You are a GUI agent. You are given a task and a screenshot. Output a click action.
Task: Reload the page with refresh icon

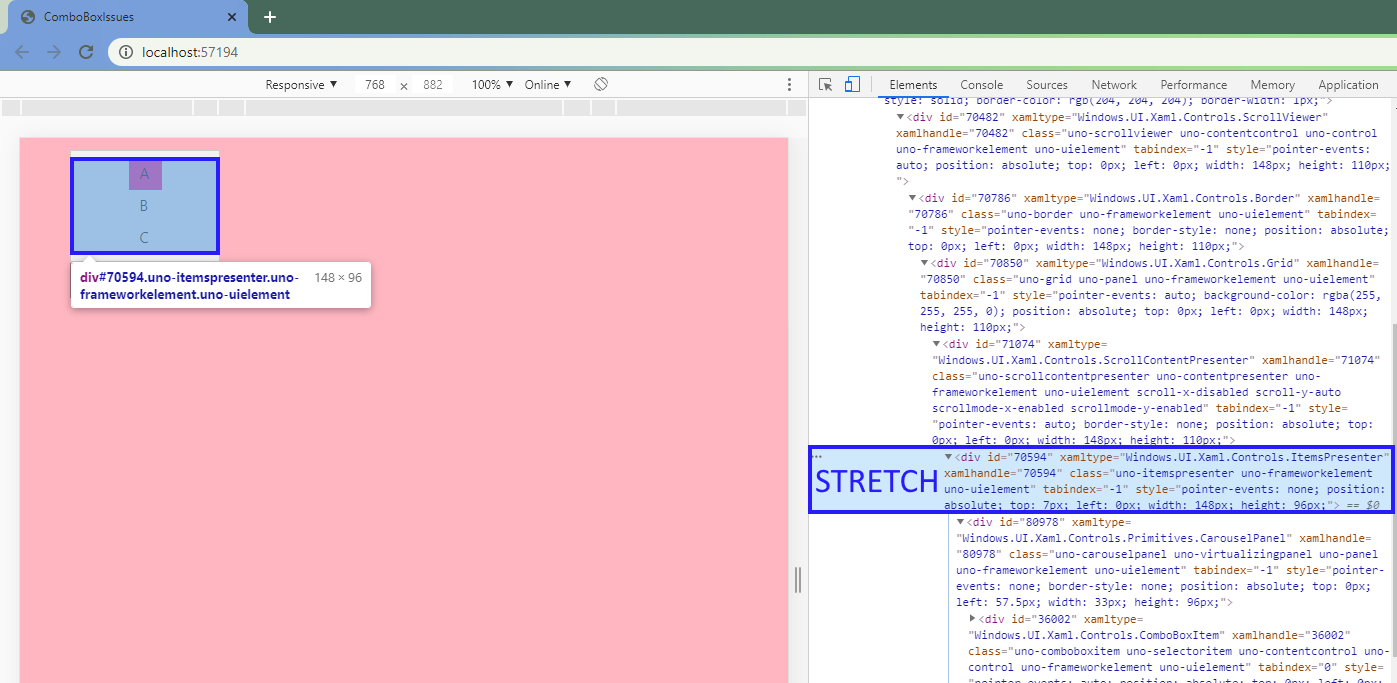pyautogui.click(x=86, y=52)
